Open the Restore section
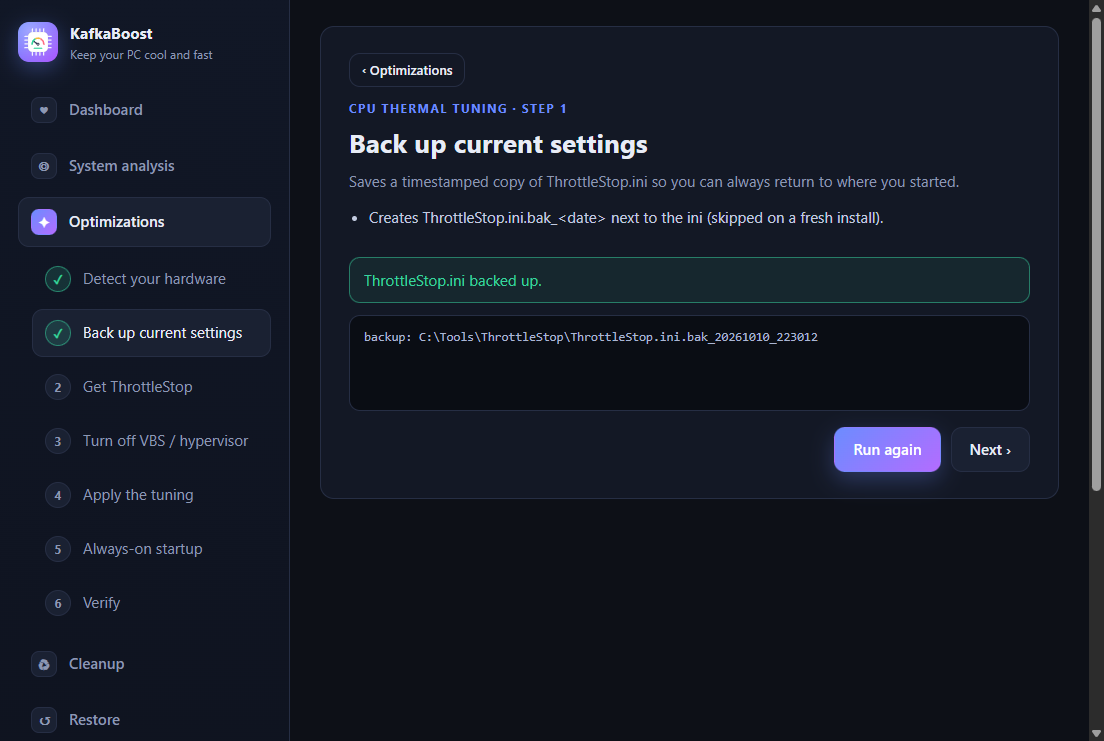The height and width of the screenshot is (741, 1104). (144, 720)
